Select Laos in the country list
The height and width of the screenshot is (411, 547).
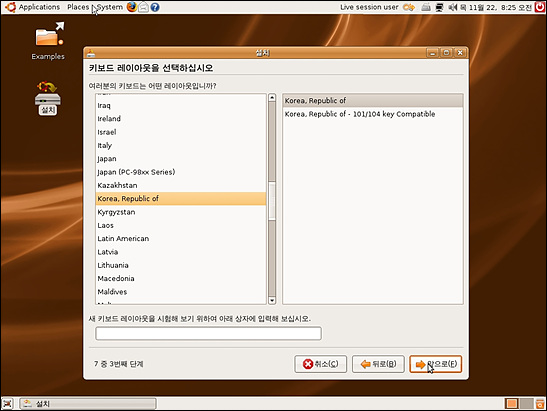(181, 225)
